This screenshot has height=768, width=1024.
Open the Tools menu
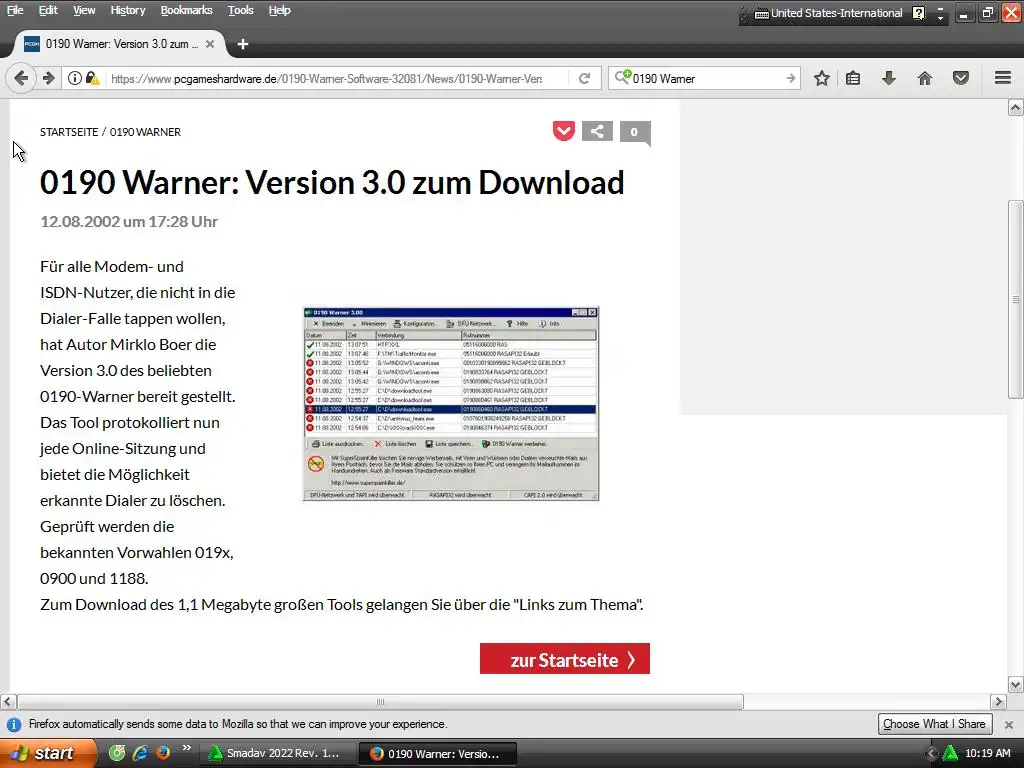(240, 10)
